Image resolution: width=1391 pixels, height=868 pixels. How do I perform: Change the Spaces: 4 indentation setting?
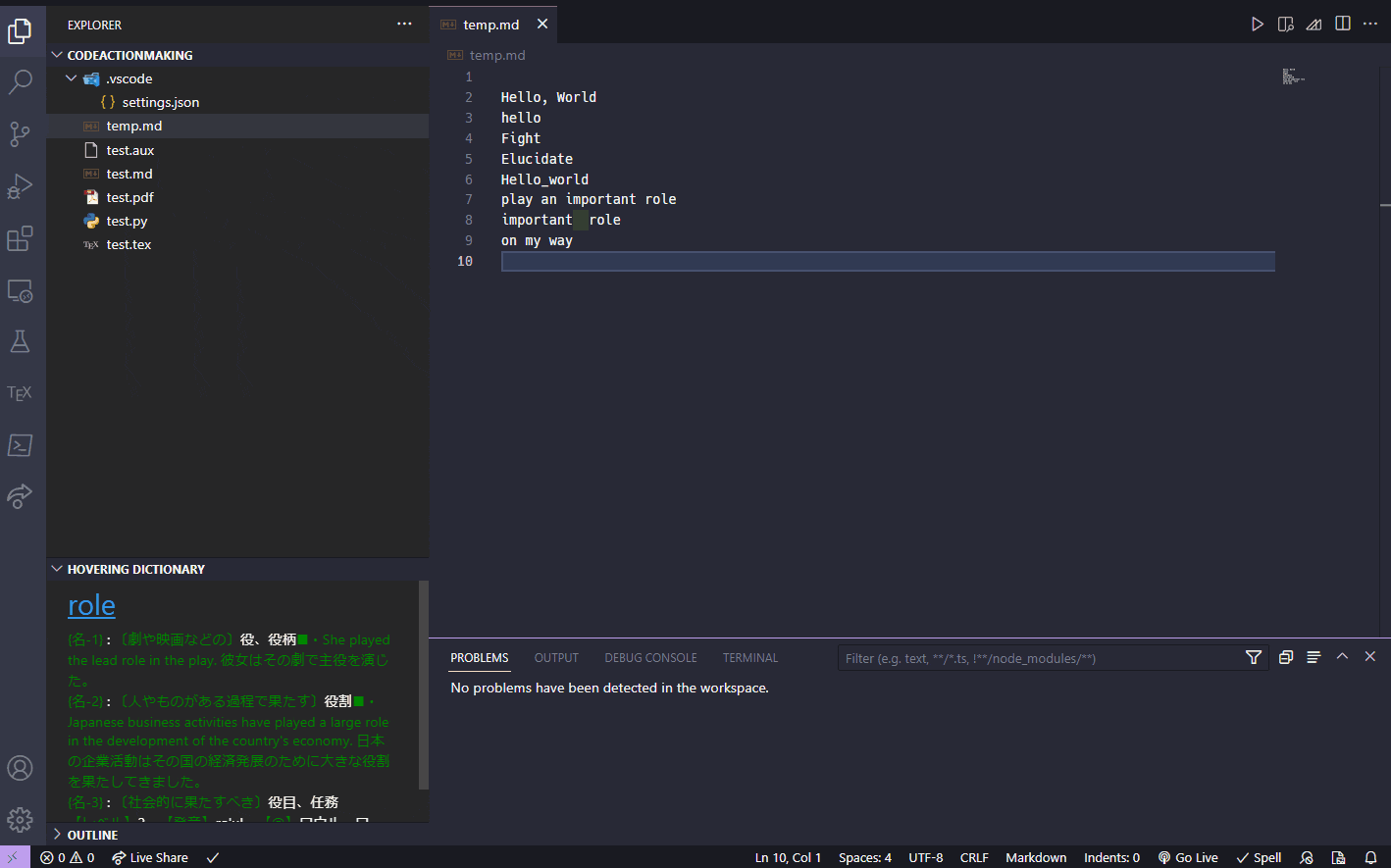(865, 857)
